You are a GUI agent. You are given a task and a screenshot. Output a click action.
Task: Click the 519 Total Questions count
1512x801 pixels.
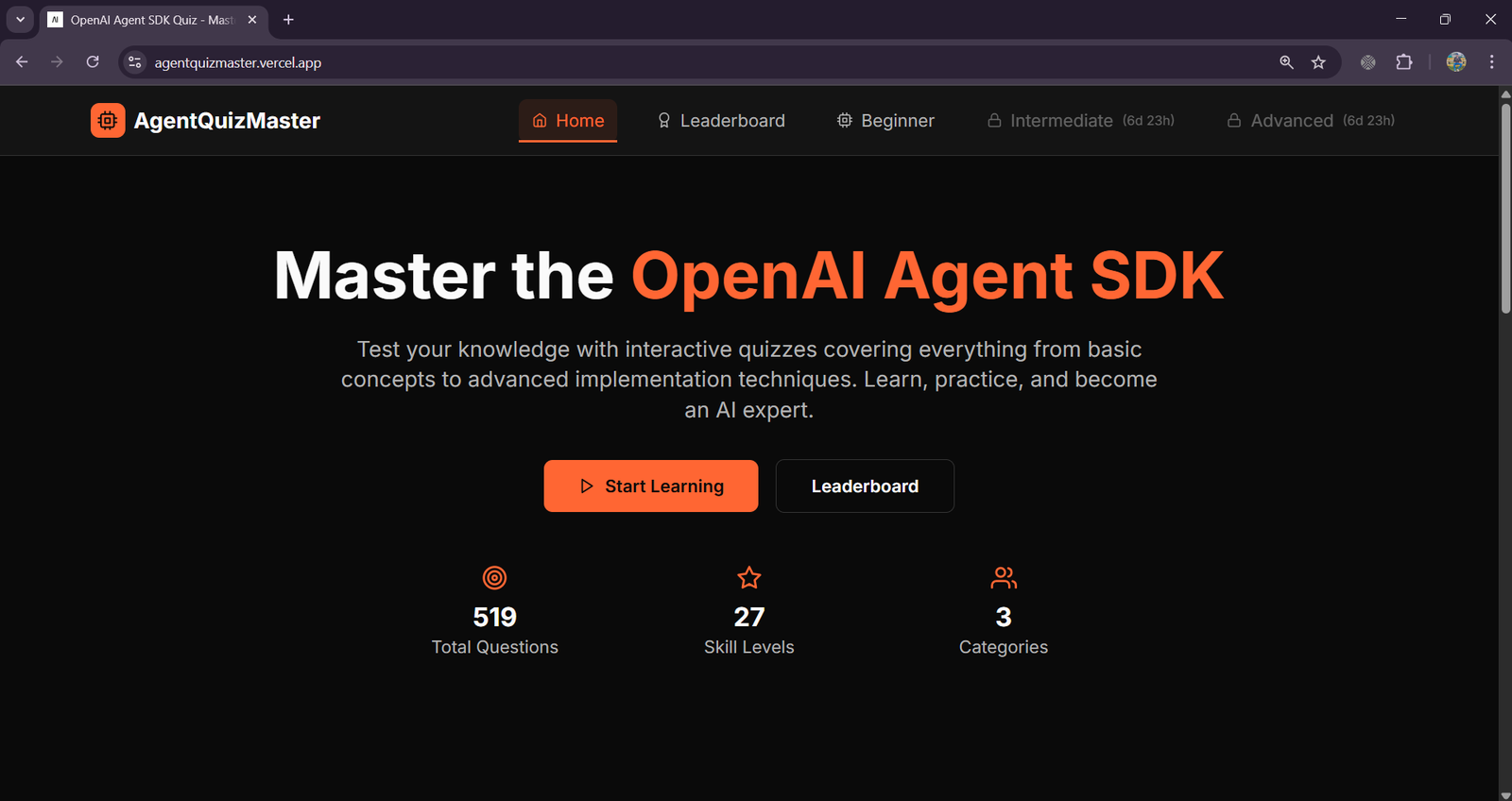(x=494, y=617)
